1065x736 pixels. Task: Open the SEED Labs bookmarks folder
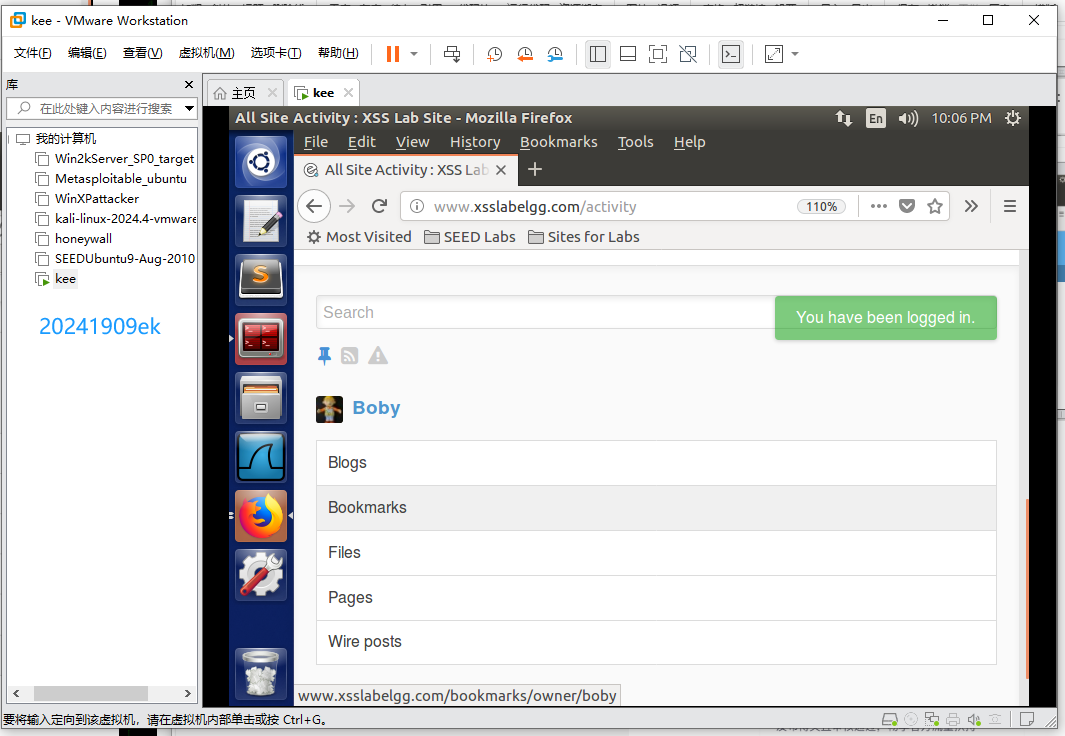pyautogui.click(x=470, y=237)
